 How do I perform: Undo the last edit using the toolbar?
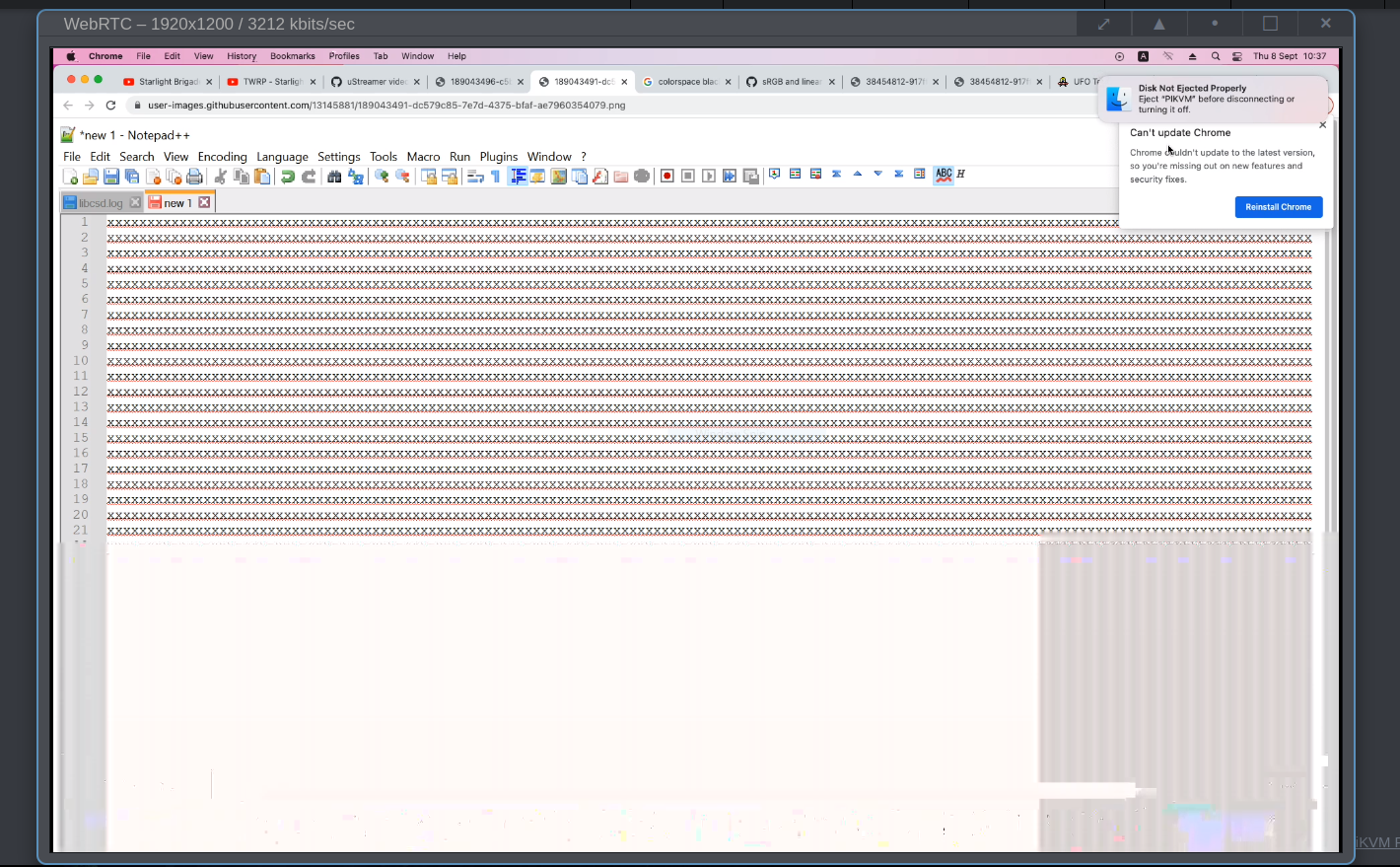288,175
